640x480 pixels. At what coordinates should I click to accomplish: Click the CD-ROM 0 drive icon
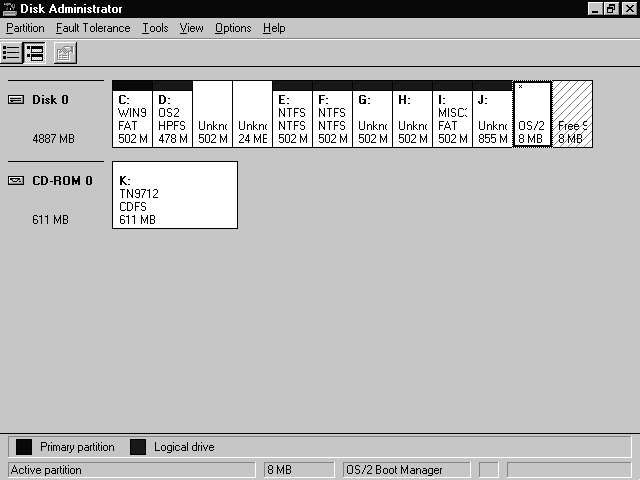(17, 181)
